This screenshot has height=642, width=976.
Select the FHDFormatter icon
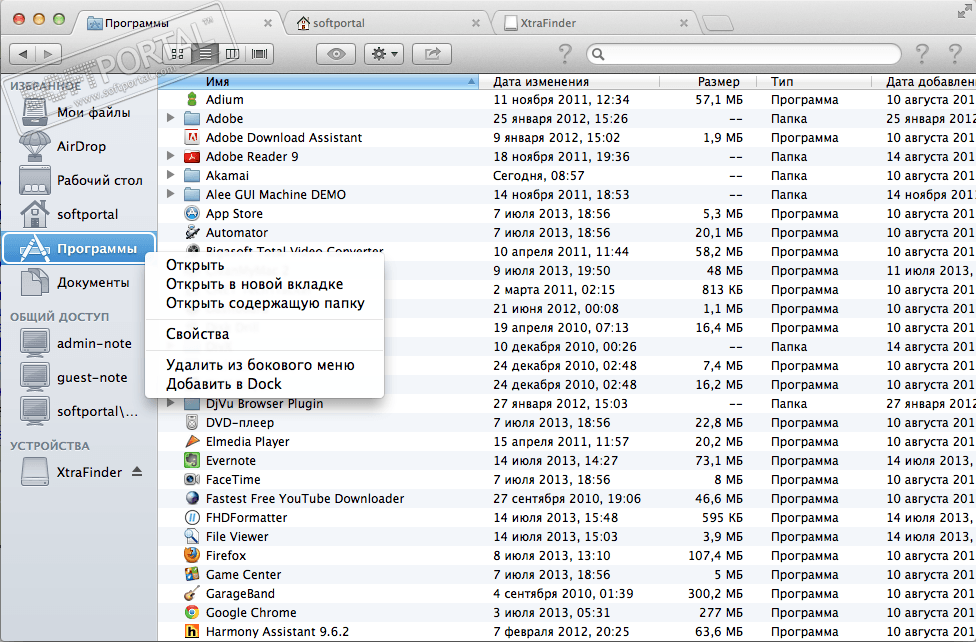point(192,517)
